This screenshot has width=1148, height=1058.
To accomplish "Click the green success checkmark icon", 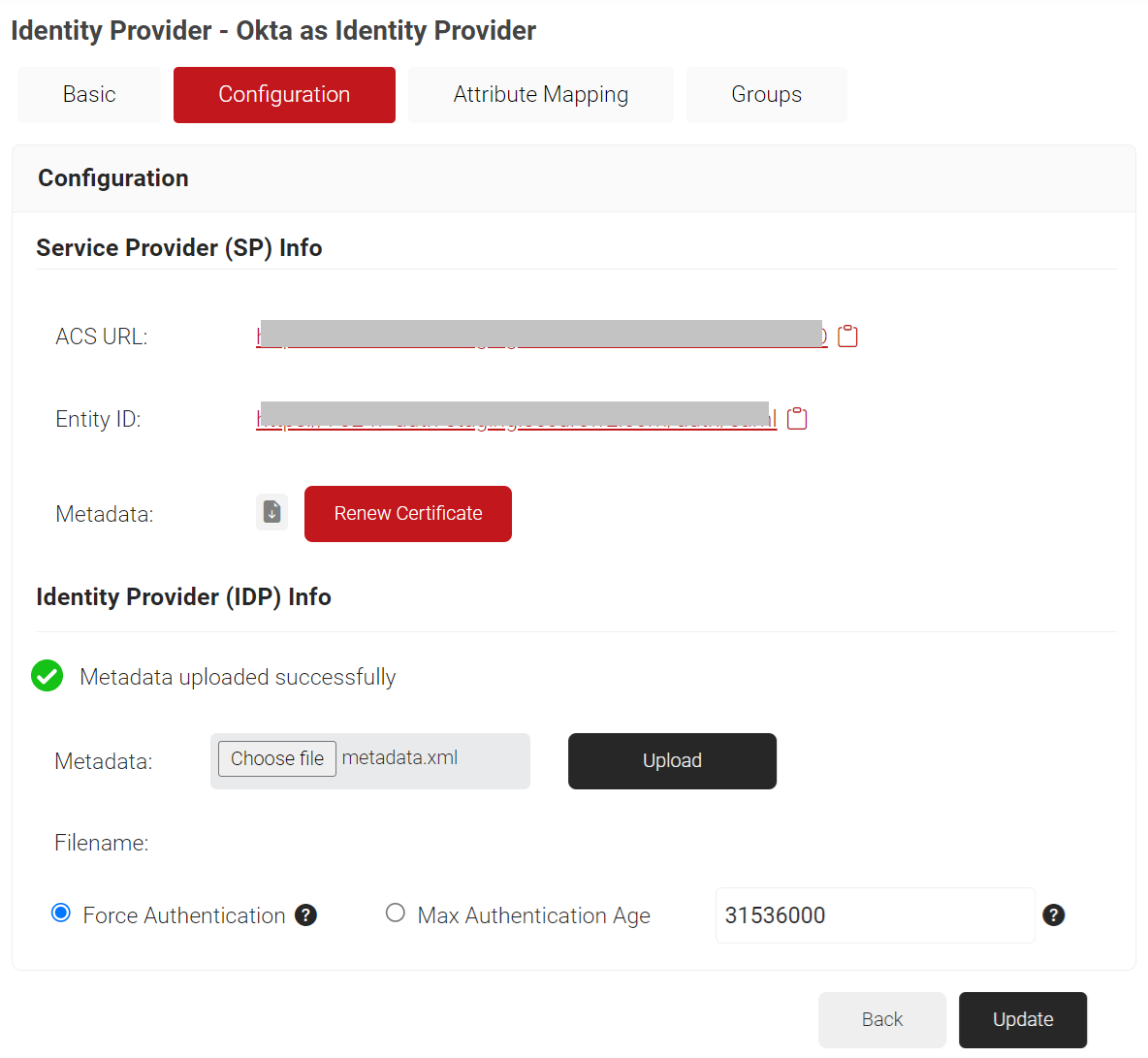I will 47,676.
